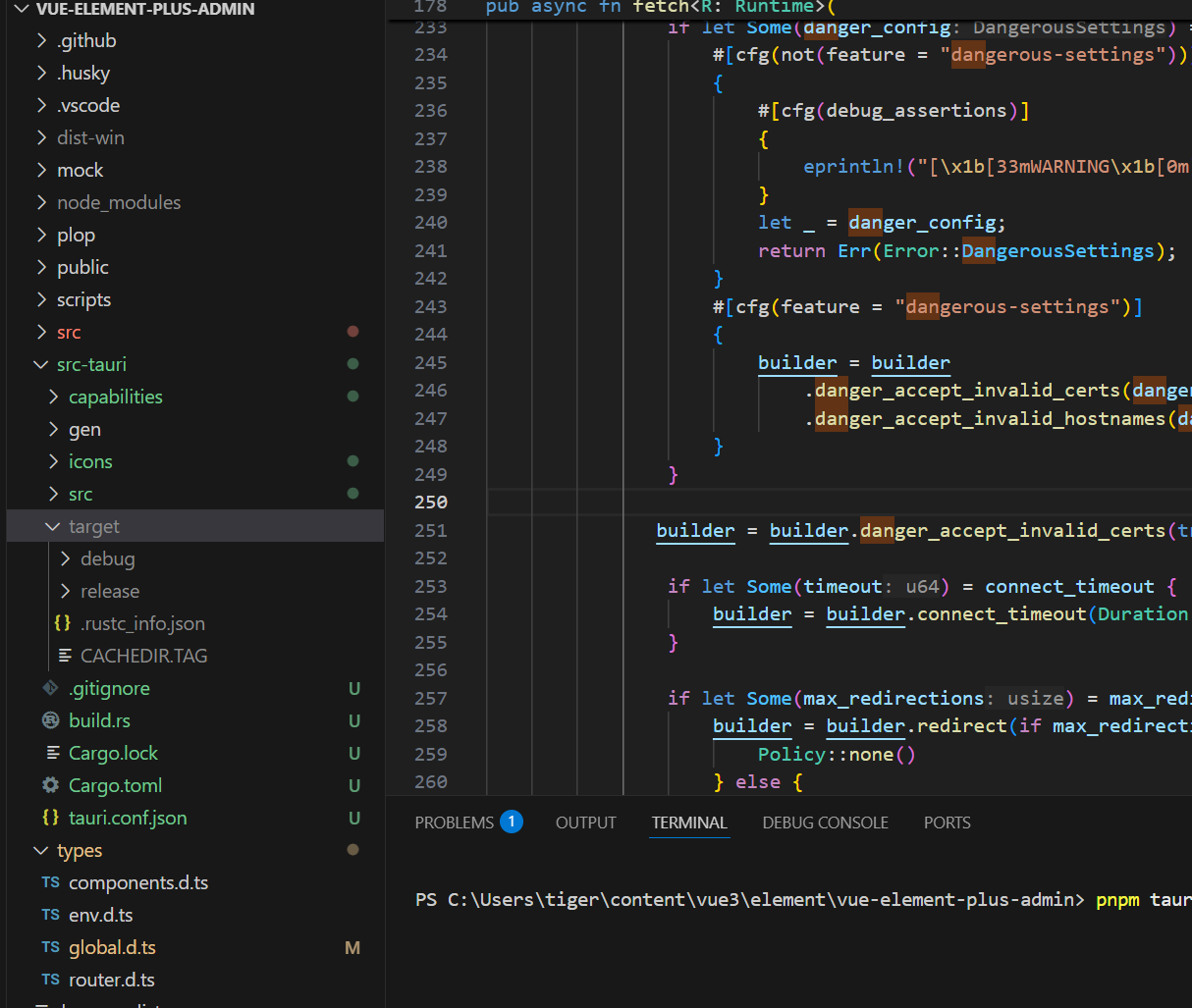The height and width of the screenshot is (1008, 1192).
Task: Place cursor on empty line 250
Action: (x=840, y=502)
